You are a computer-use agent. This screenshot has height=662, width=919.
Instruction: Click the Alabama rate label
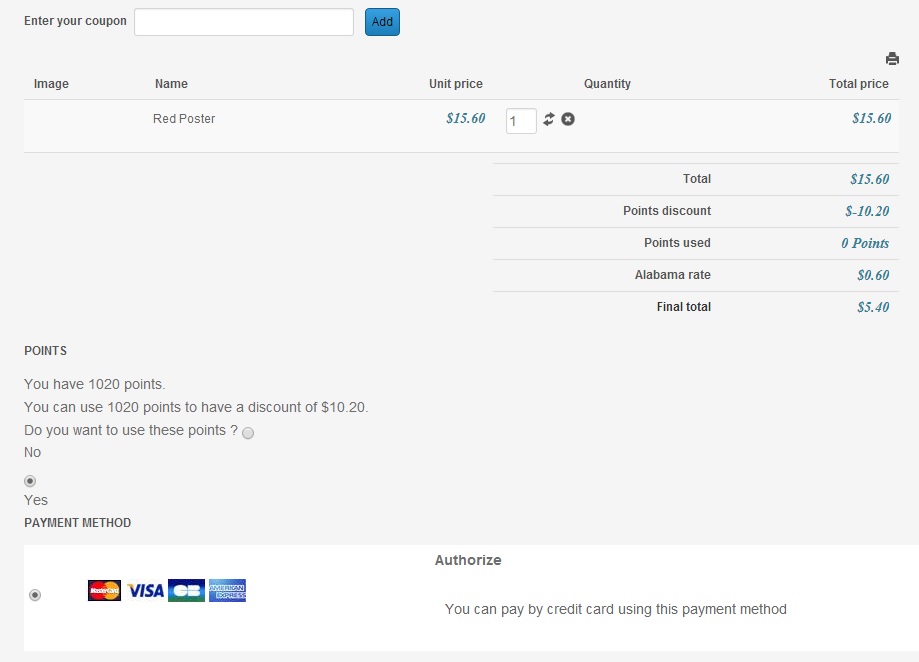click(x=672, y=275)
